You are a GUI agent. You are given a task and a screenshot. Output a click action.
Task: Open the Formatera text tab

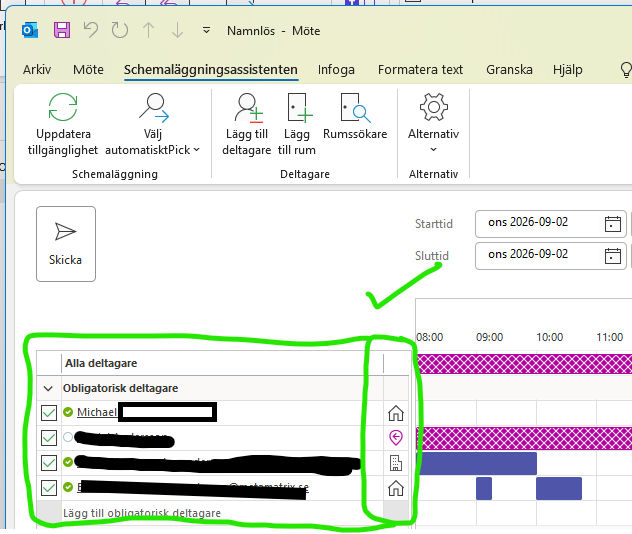pyautogui.click(x=420, y=70)
